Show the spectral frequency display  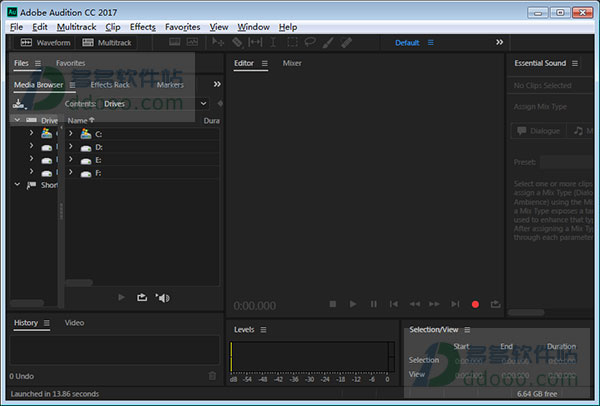[174, 42]
